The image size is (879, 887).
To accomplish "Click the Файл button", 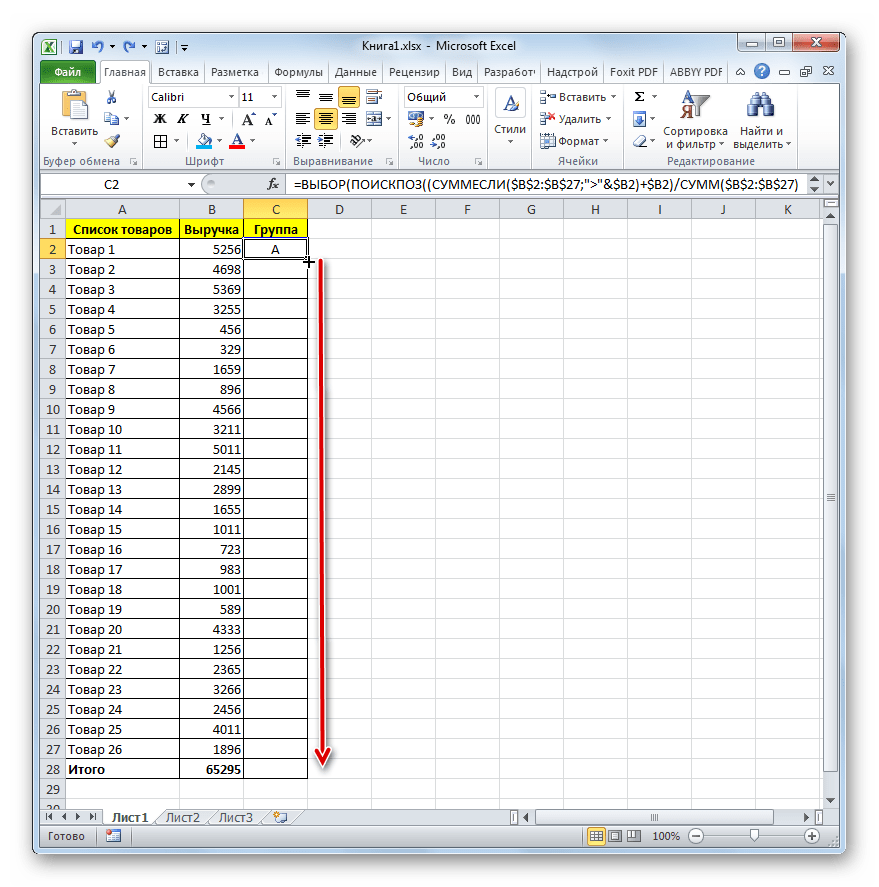I will point(67,72).
